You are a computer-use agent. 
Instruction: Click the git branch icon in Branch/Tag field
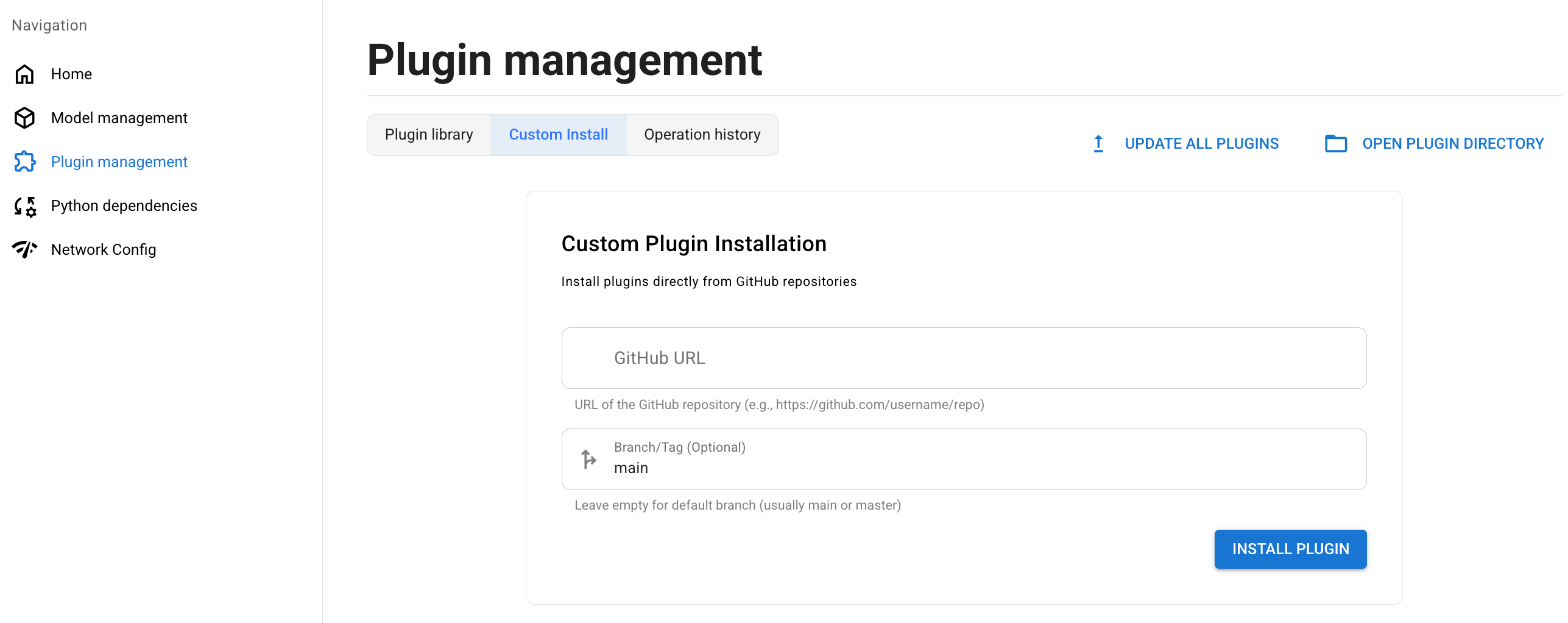tap(588, 459)
